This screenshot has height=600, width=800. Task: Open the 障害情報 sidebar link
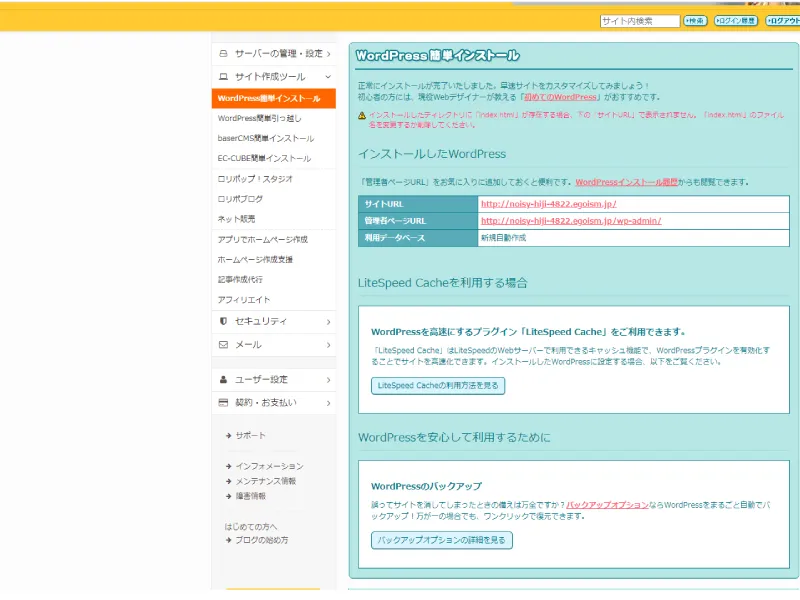[251, 496]
